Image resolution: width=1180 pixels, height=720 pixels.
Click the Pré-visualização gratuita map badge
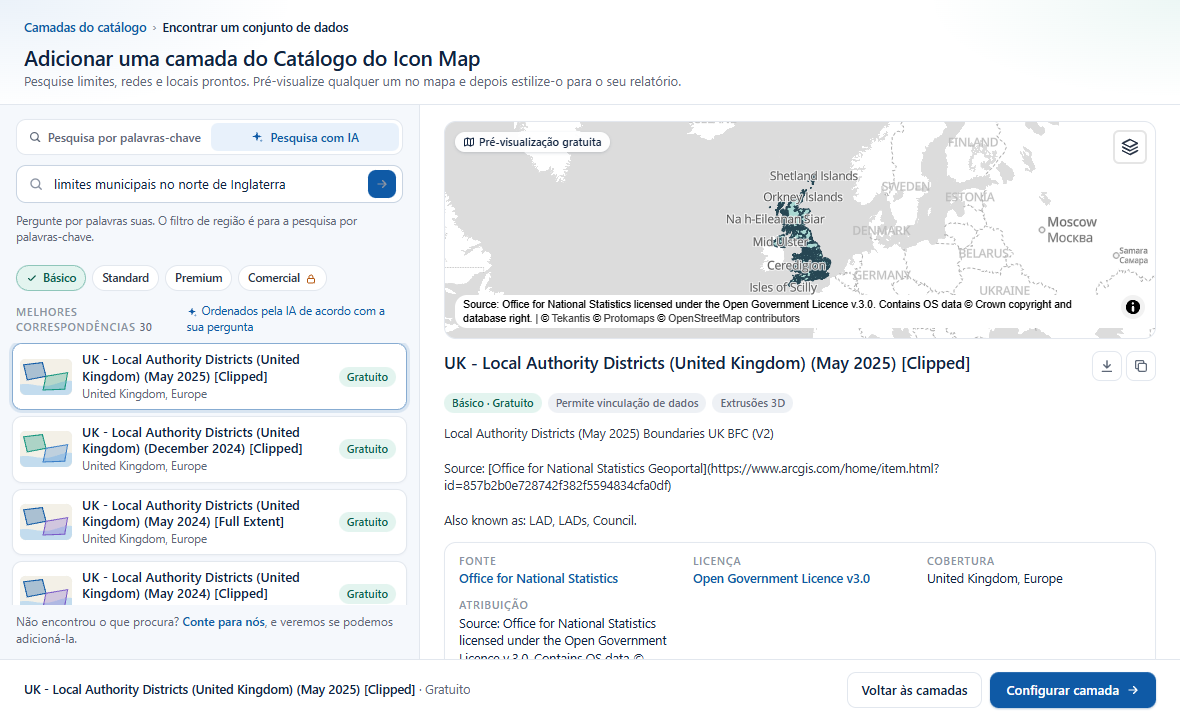533,142
